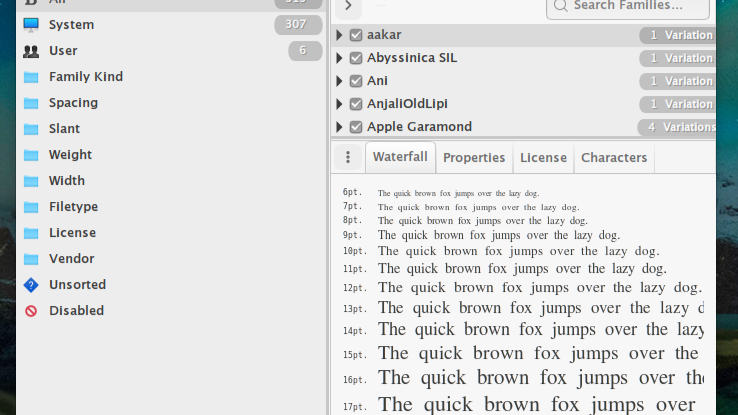Screen dimensions: 738x415
Task: Expand the aakar font family
Action: click(339, 35)
